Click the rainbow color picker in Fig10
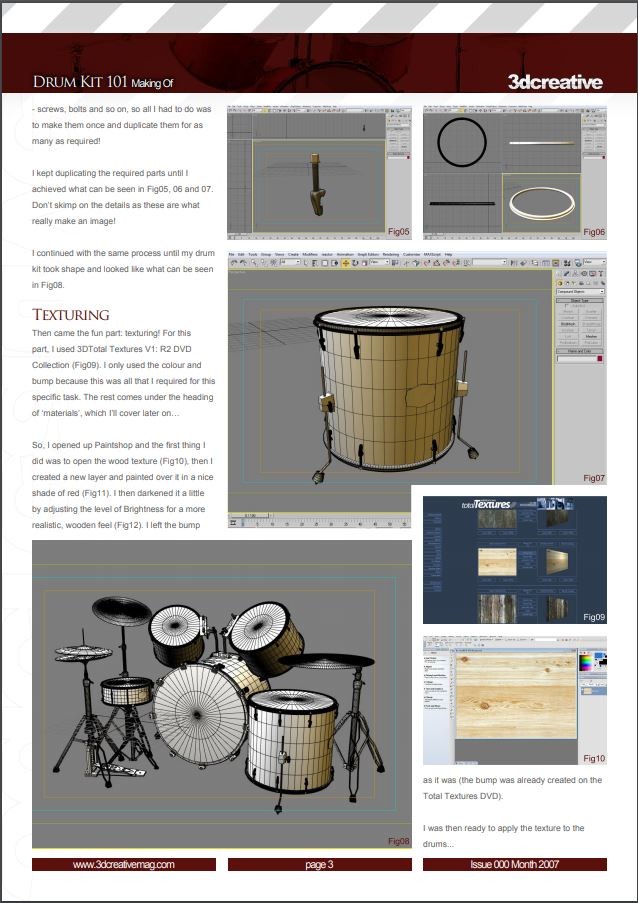The image size is (638, 903). 586,662
